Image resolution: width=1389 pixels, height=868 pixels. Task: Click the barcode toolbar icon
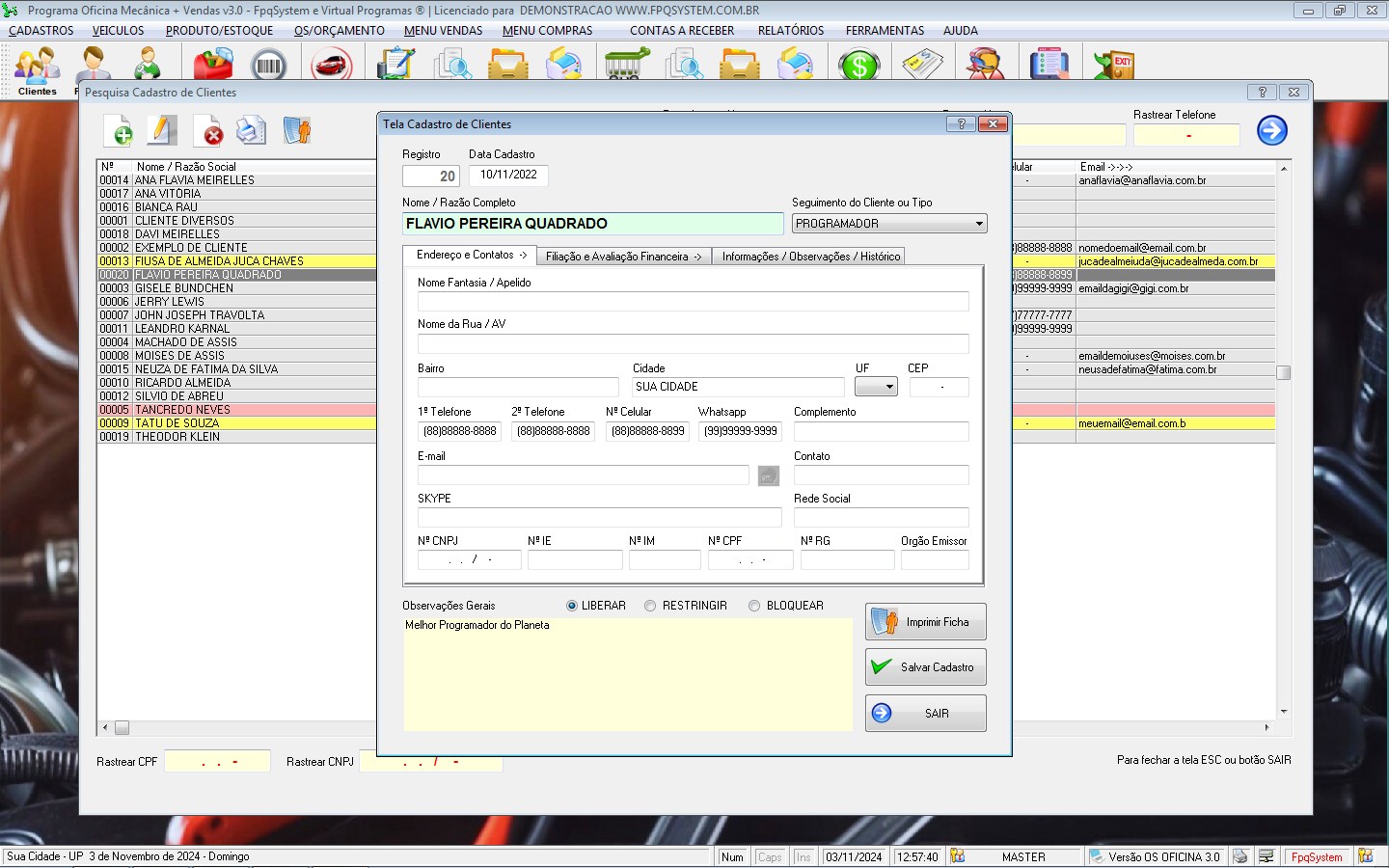268,65
